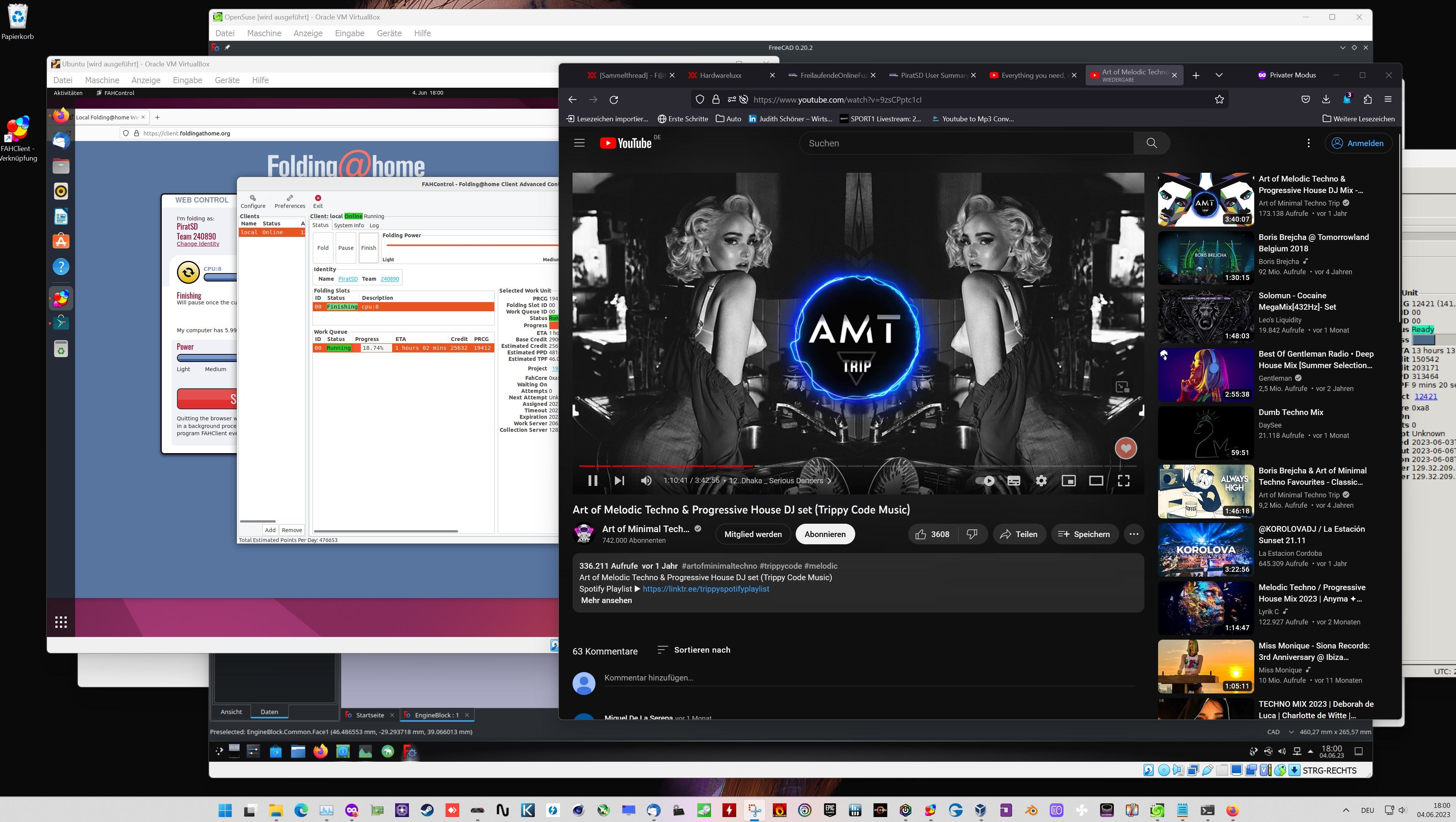Open Auto bookmarks folder
The height and width of the screenshot is (822, 1456).
pyautogui.click(x=728, y=119)
